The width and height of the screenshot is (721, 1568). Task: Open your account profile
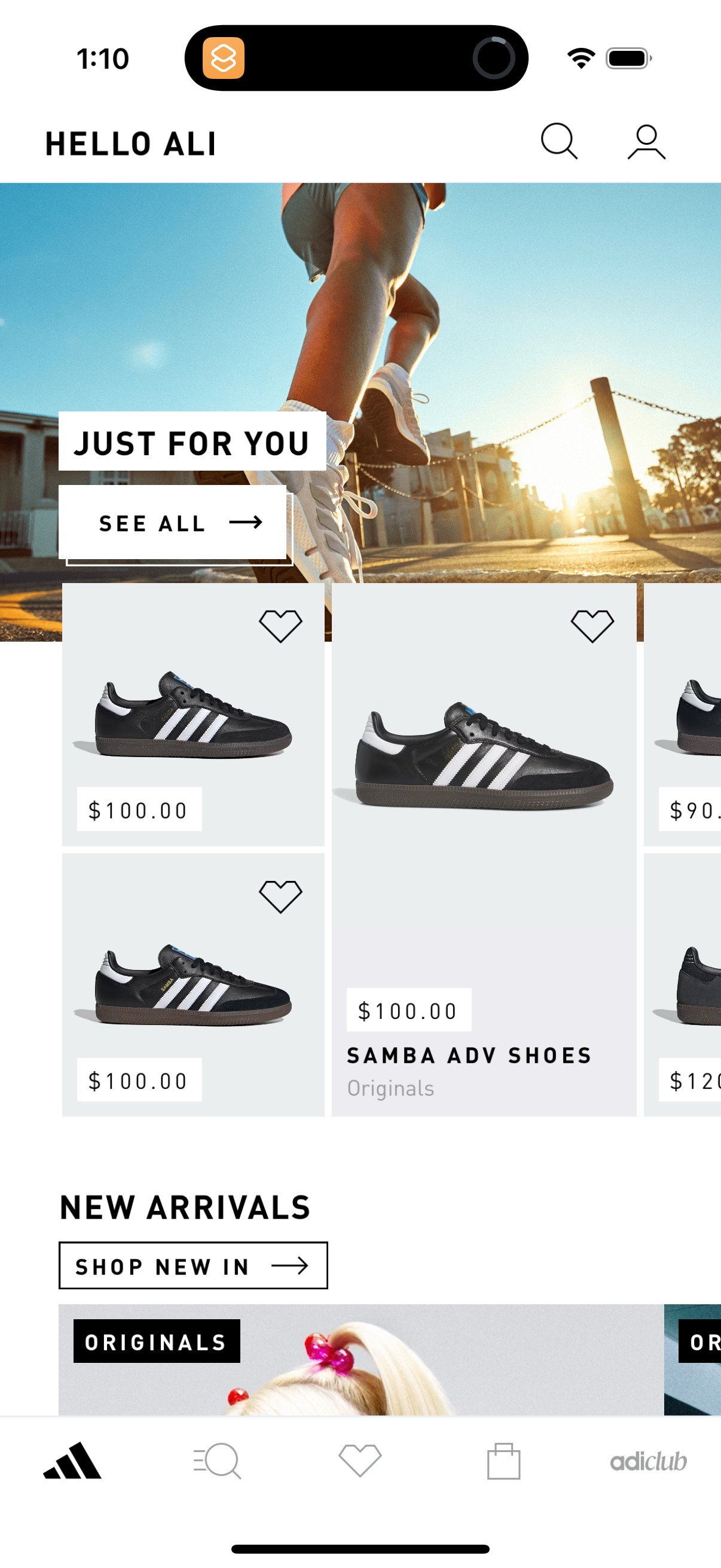coord(646,141)
